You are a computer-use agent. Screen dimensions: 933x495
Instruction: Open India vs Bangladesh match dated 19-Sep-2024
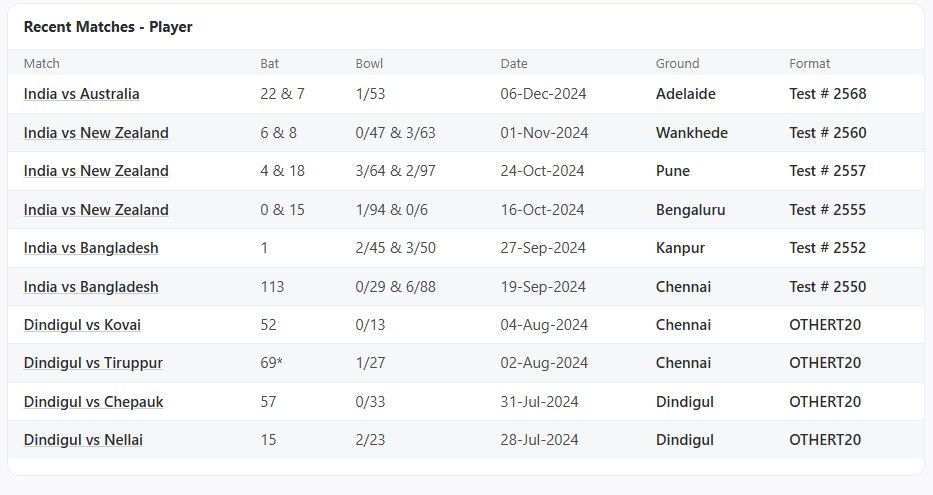(91, 287)
